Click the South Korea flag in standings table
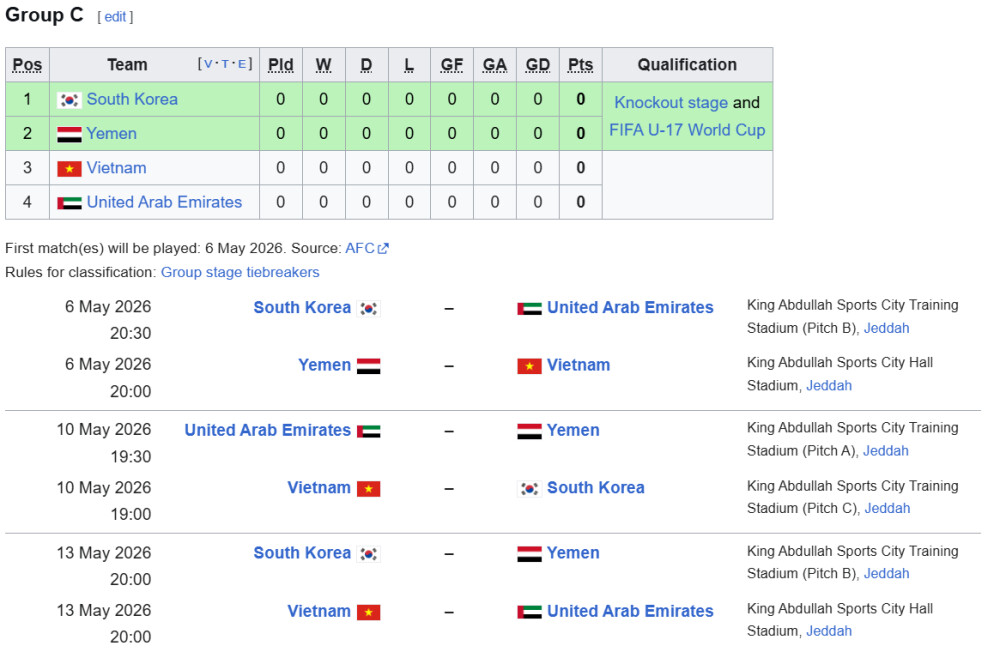 coord(69,100)
